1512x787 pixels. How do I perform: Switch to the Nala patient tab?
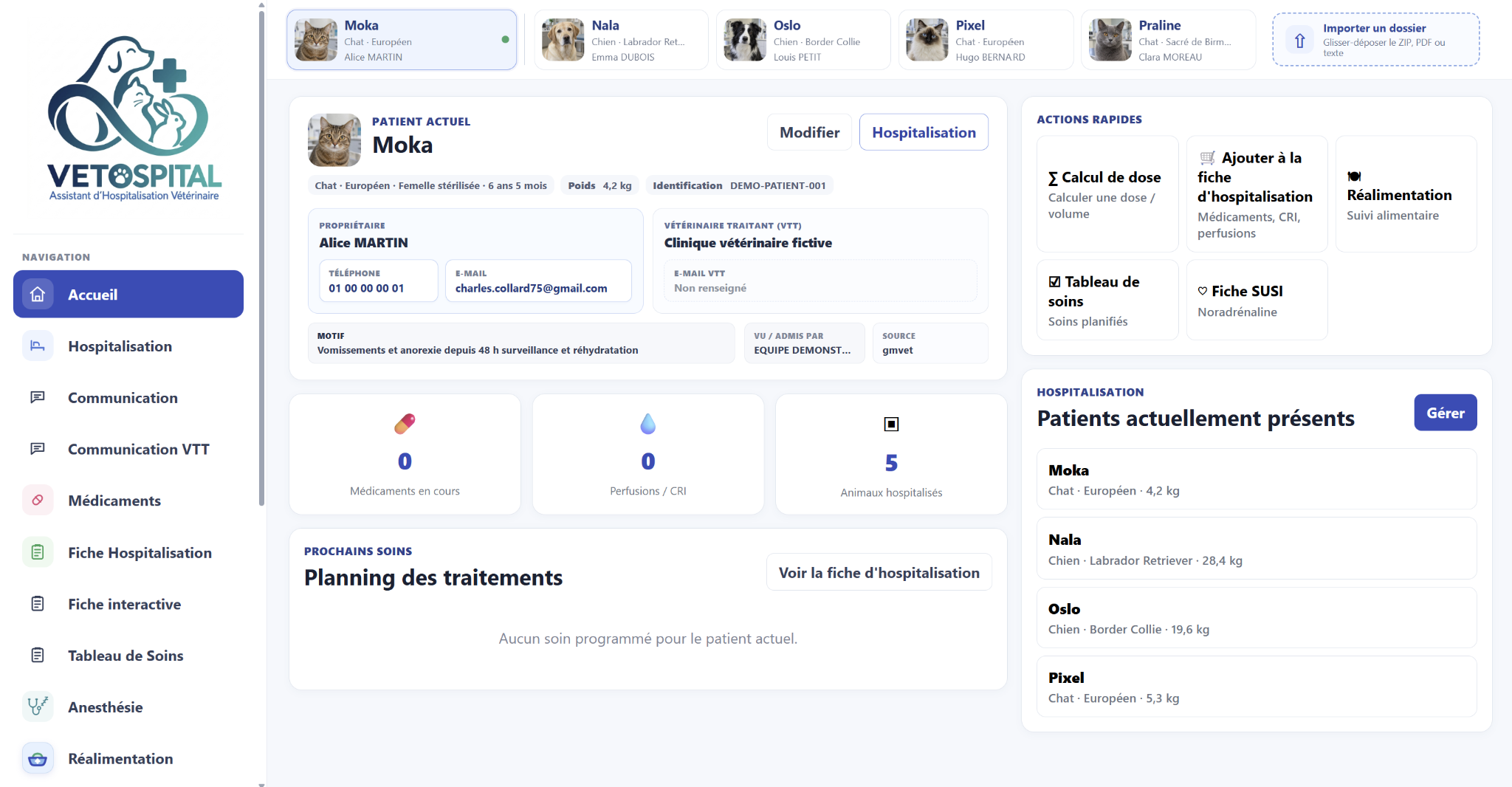(621, 40)
